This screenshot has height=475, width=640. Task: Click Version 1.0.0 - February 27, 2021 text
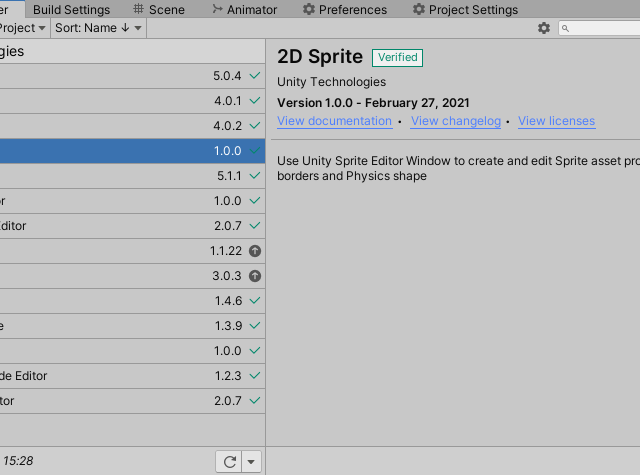point(373,103)
